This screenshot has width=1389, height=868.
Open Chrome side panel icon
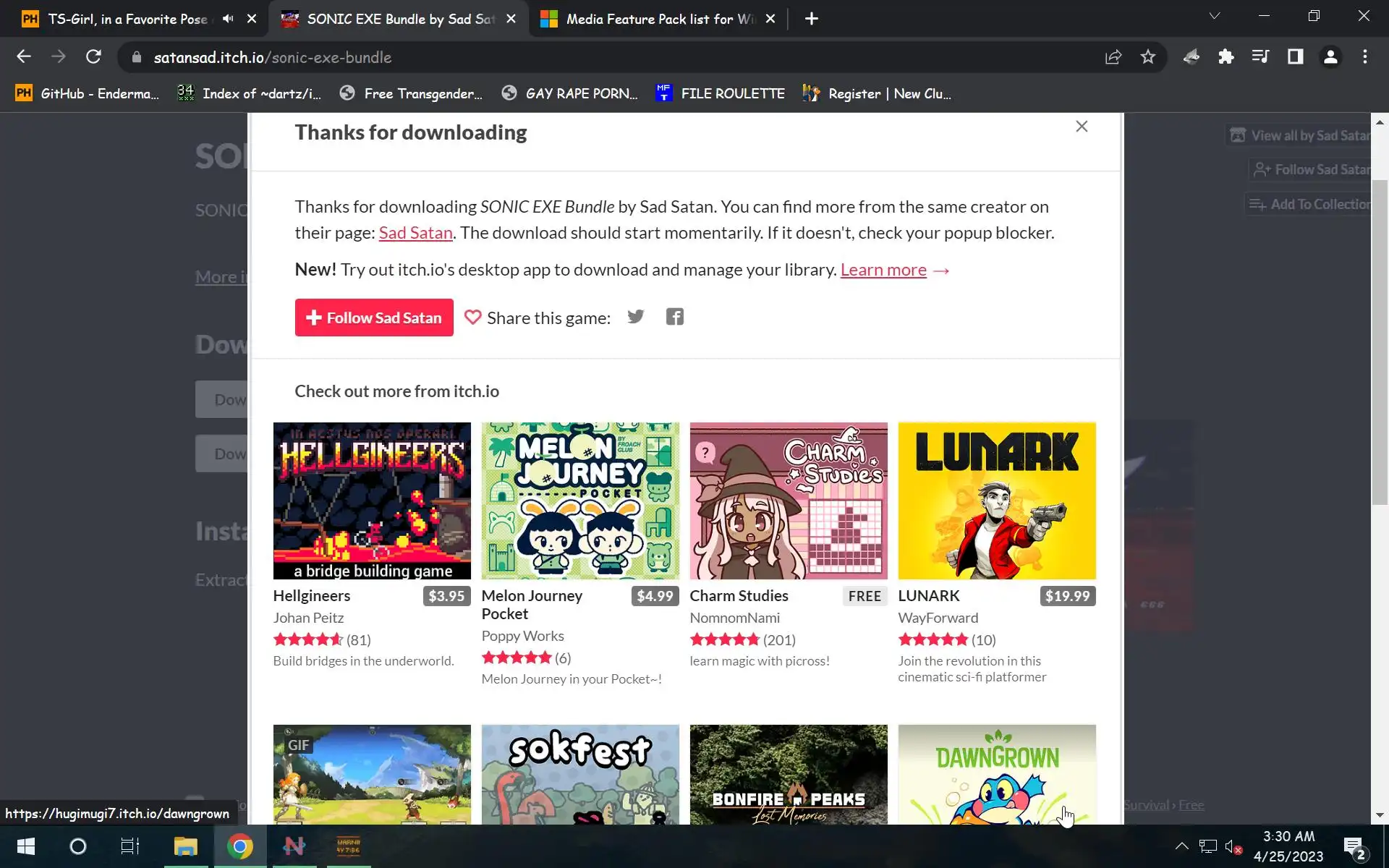coord(1295,57)
